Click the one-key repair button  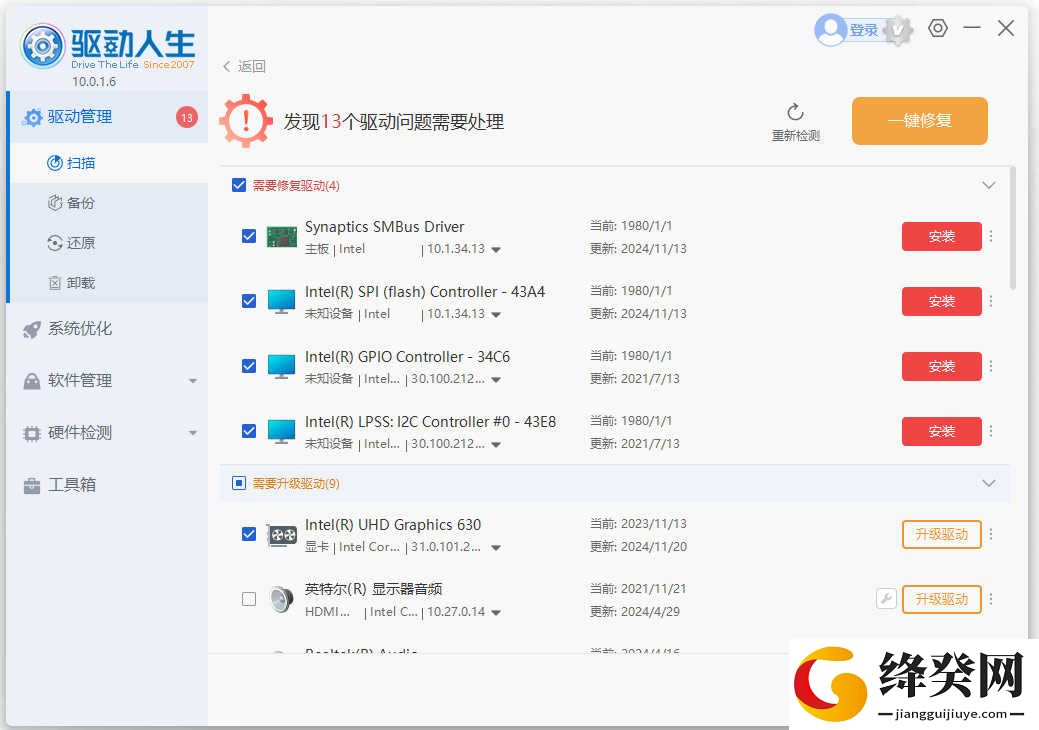coord(920,121)
